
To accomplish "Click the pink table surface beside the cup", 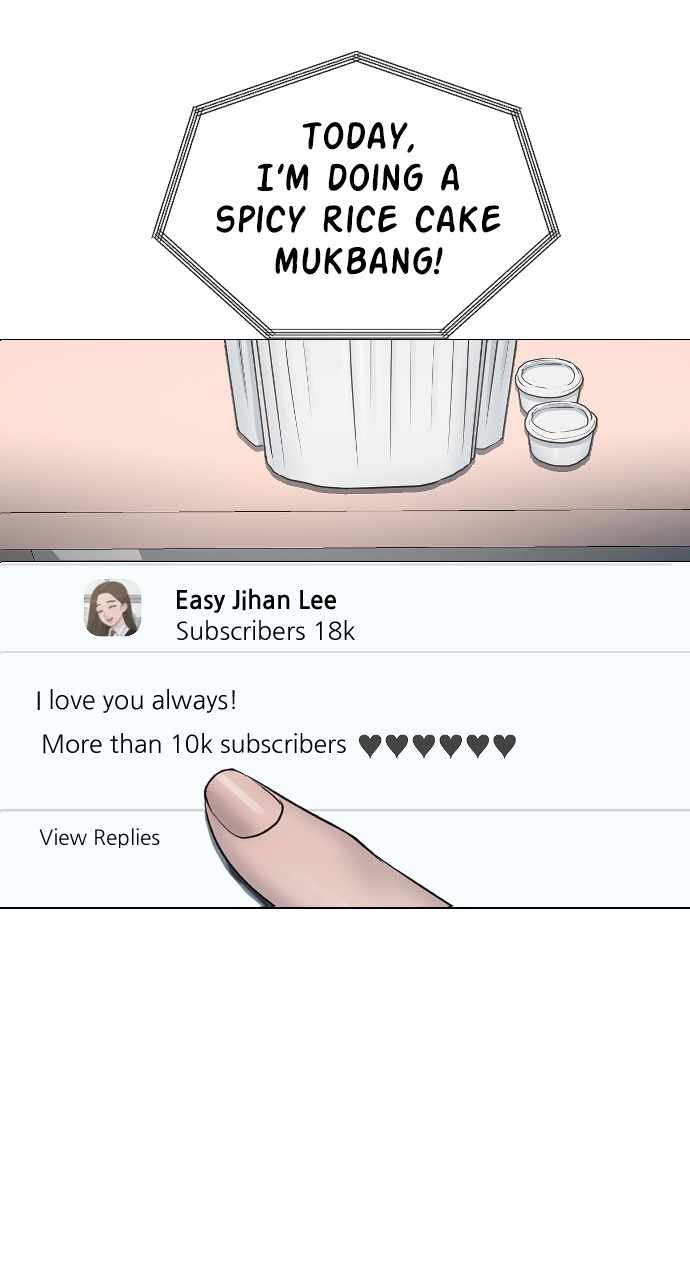I will pos(110,430).
